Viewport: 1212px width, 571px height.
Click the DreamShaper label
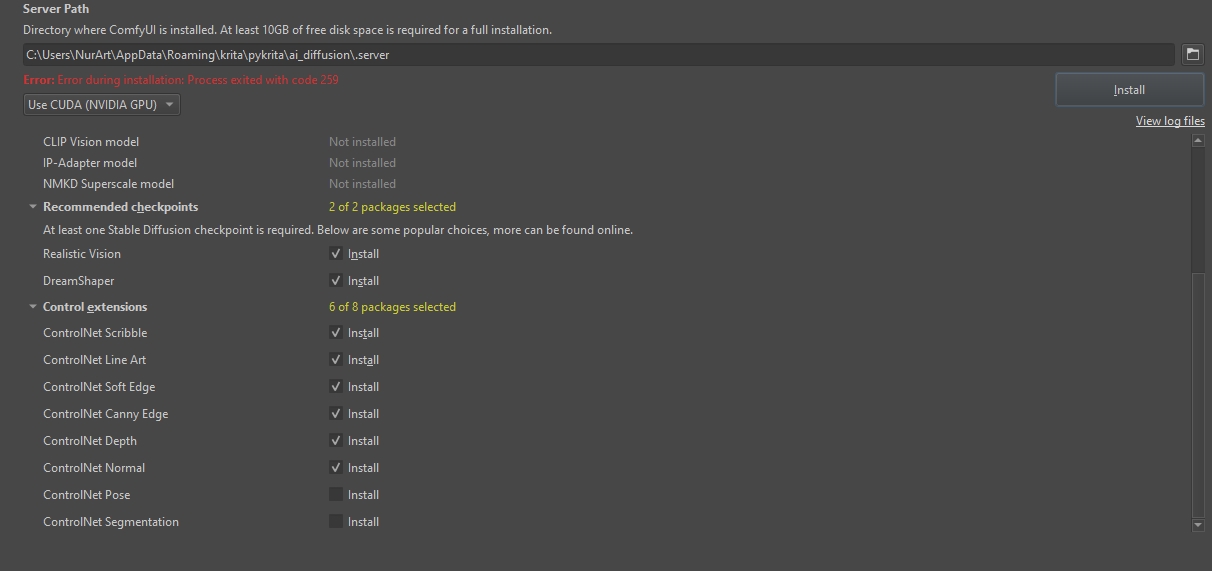(x=79, y=281)
